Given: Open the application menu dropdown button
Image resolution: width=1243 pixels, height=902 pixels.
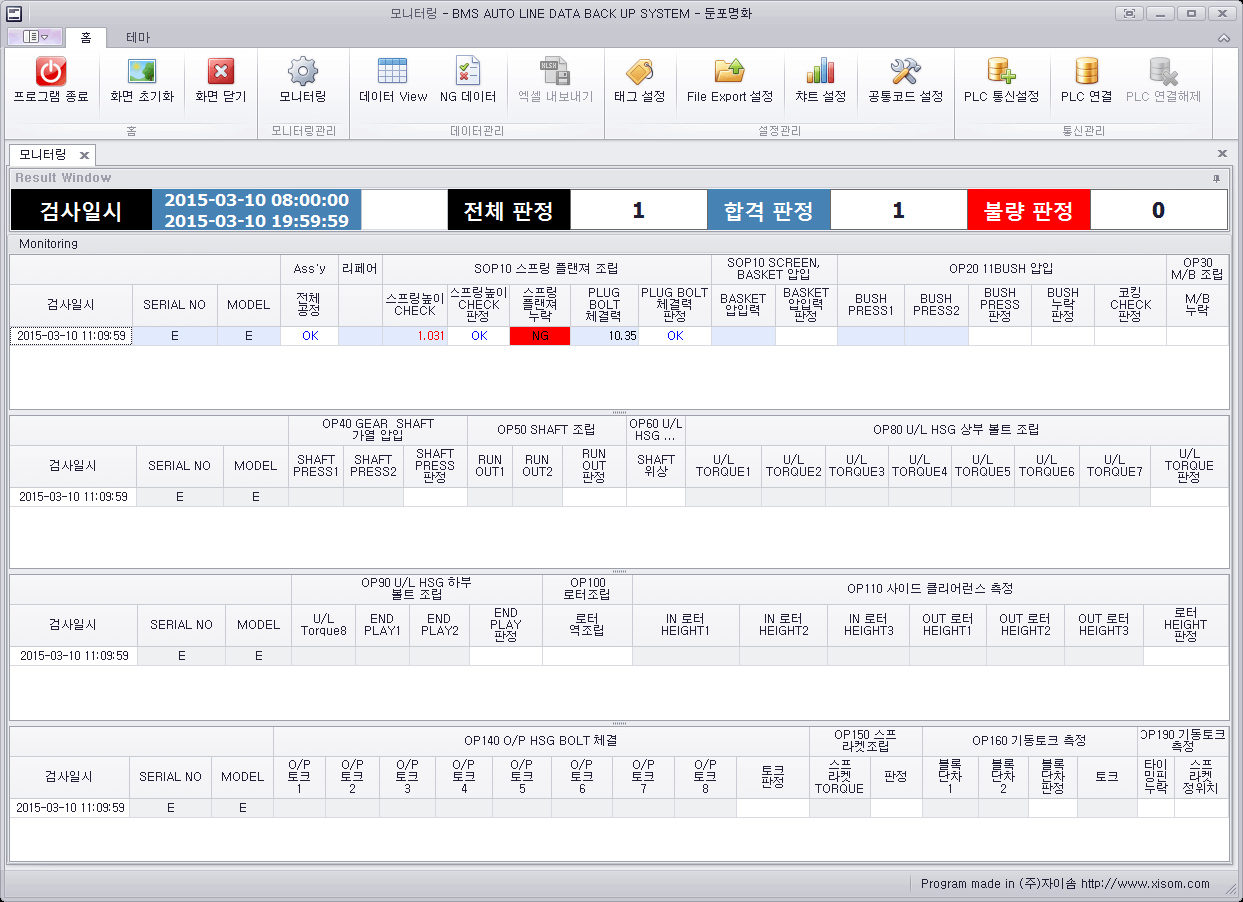Looking at the screenshot, I should (35, 37).
